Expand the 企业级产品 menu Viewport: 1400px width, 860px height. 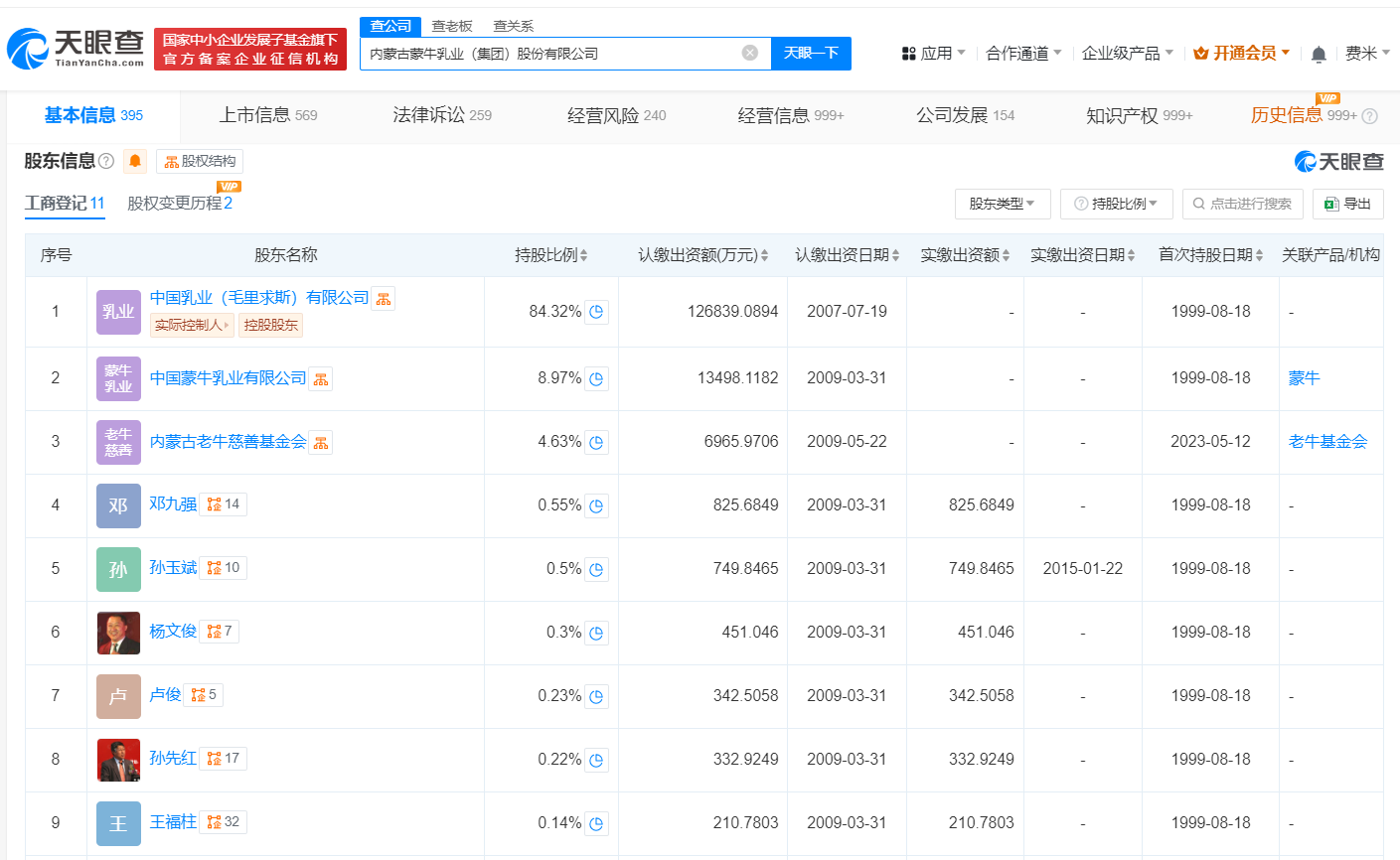point(1128,52)
